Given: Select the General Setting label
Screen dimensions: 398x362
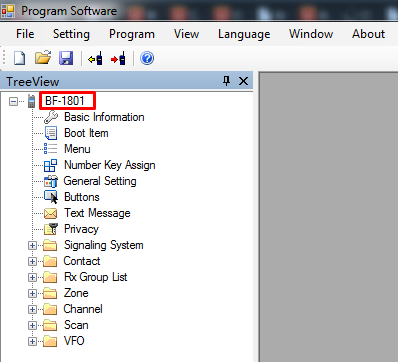Looking at the screenshot, I should pos(100,181).
